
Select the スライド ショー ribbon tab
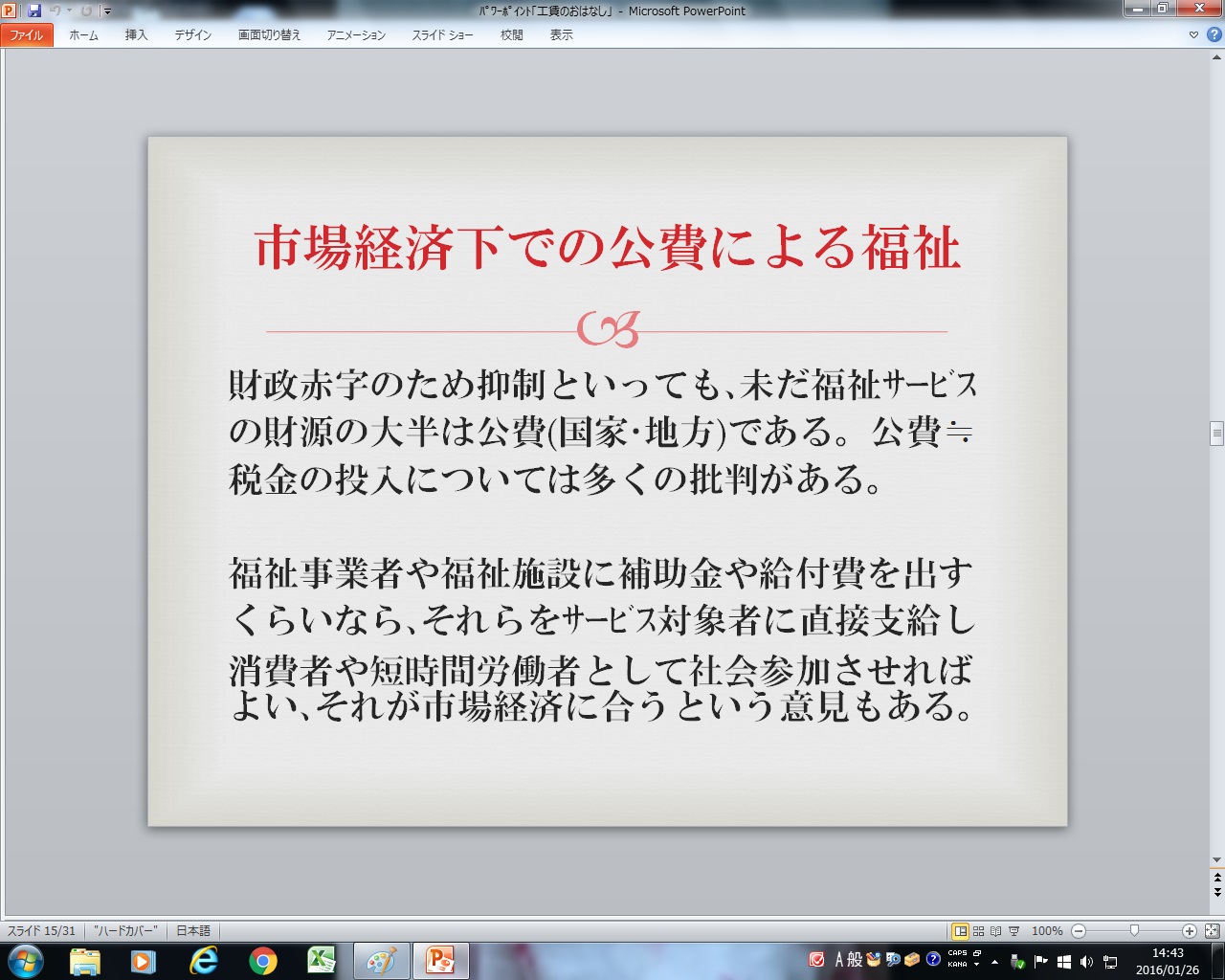click(443, 35)
